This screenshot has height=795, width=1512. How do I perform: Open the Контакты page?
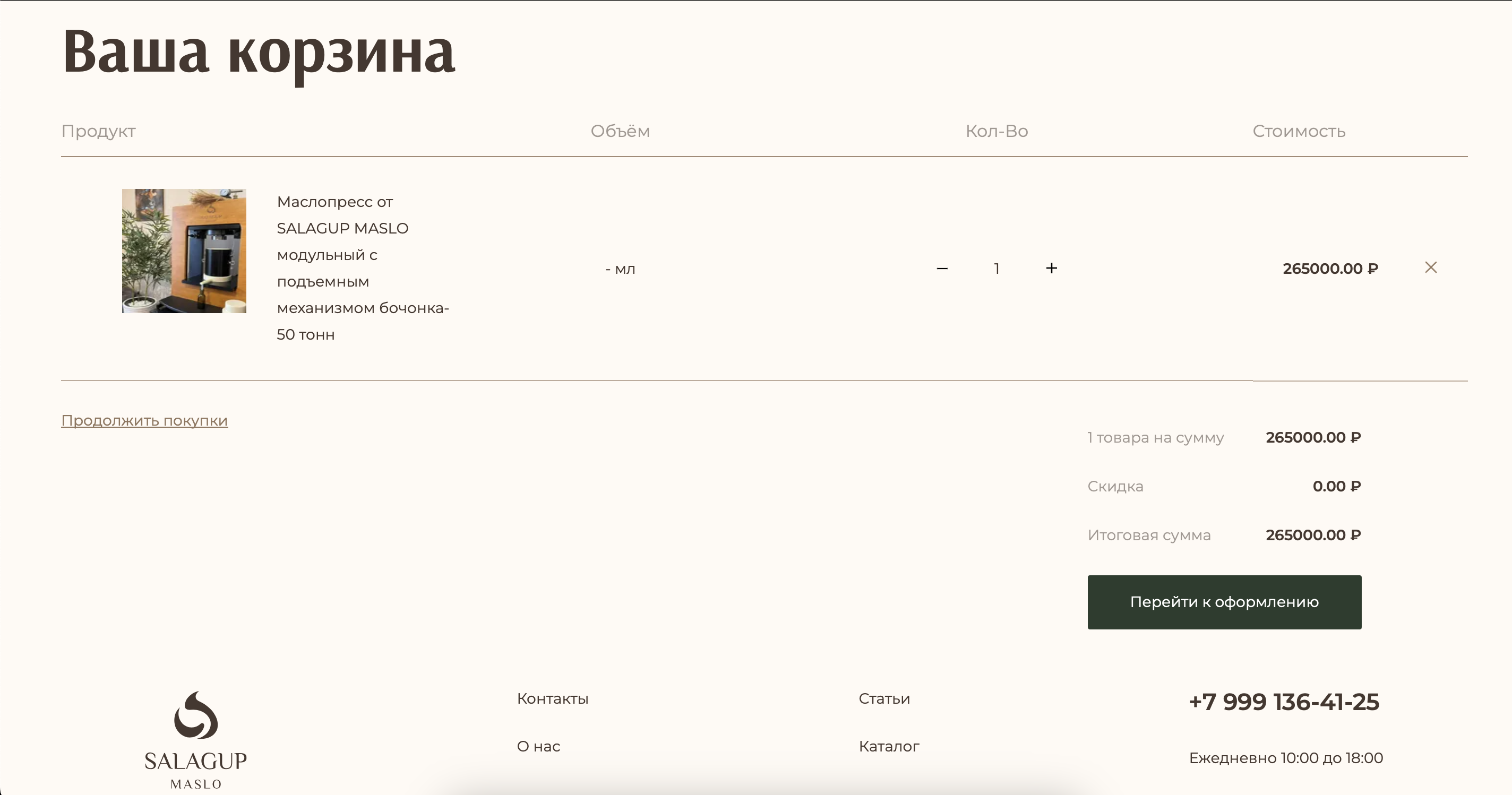point(552,699)
